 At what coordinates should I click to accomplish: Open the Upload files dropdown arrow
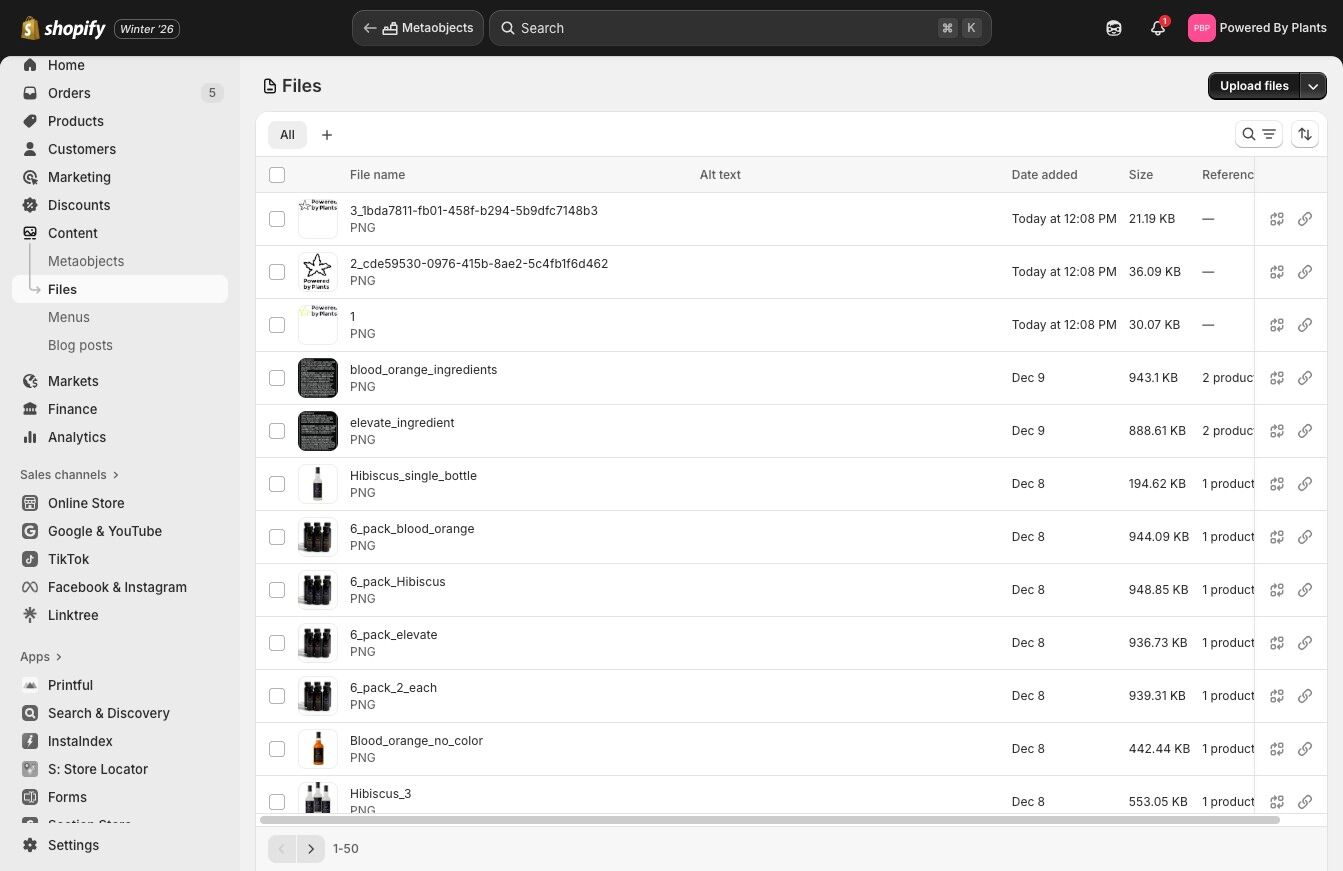tap(1314, 86)
